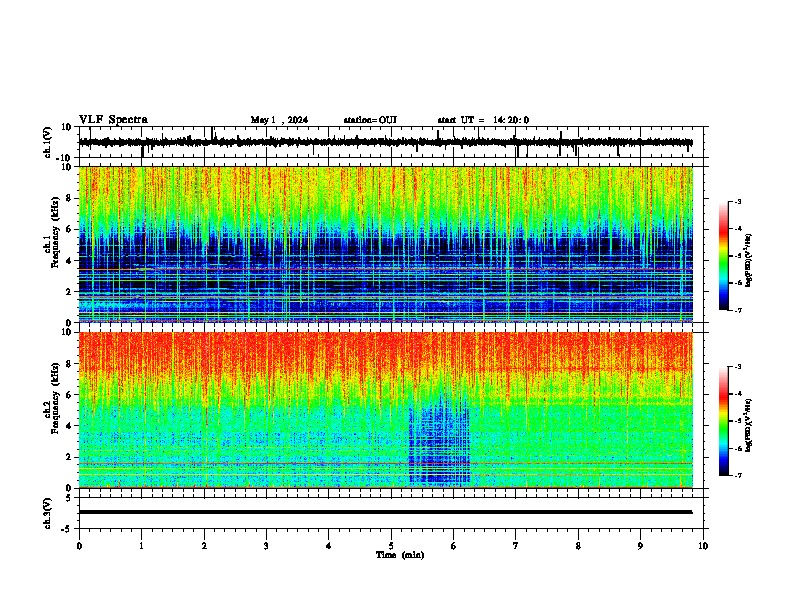Click time axis tick label "1"
This screenshot has width=792, height=612.
pyautogui.click(x=141, y=546)
